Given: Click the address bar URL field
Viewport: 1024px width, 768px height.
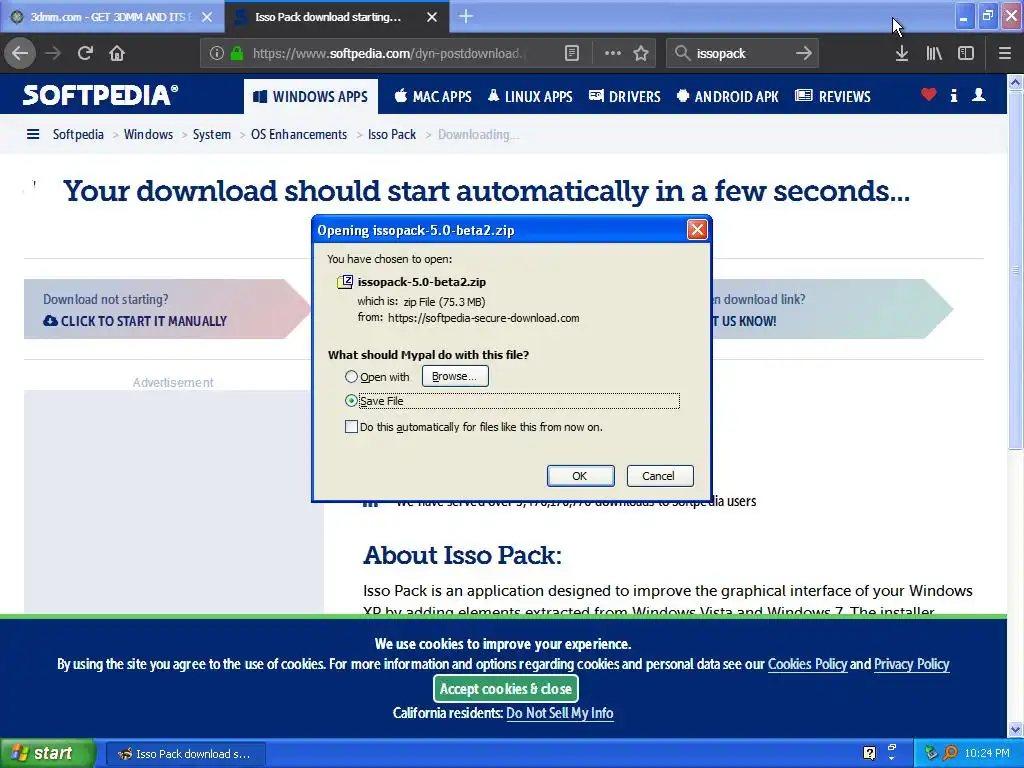Looking at the screenshot, I should pyautogui.click(x=387, y=54).
